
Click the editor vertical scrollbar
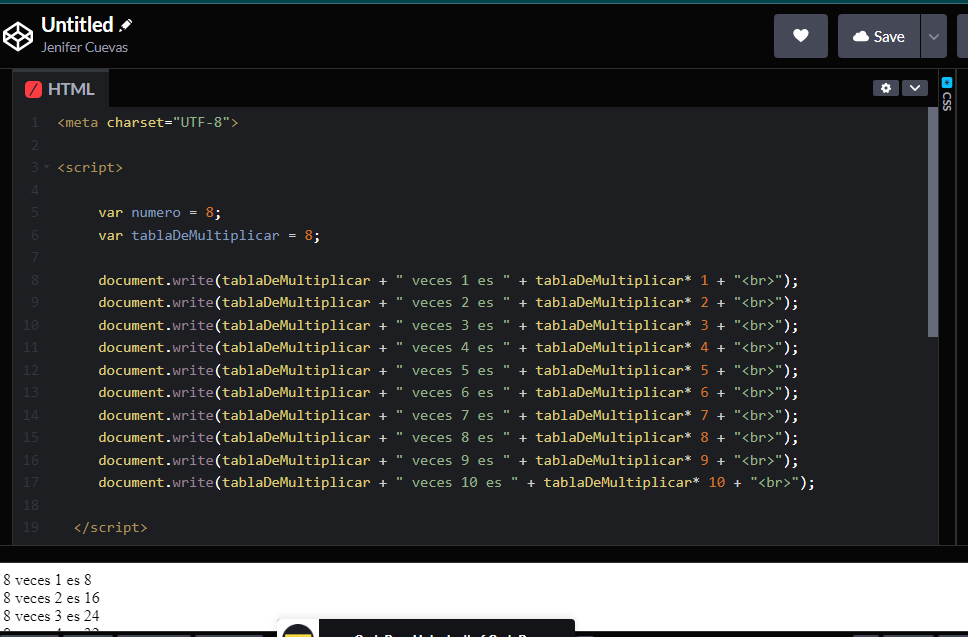click(933, 222)
